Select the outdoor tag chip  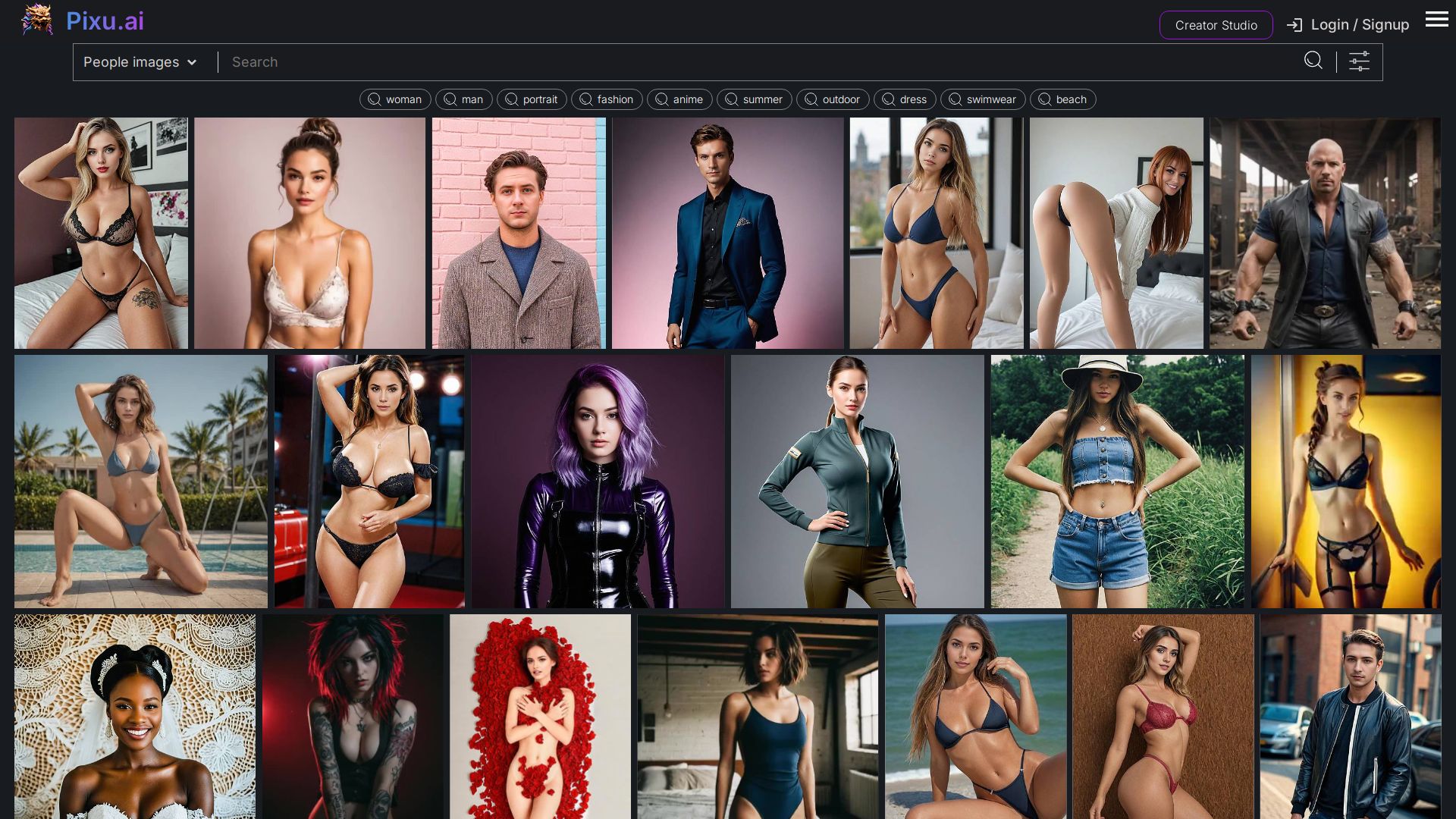tap(832, 99)
